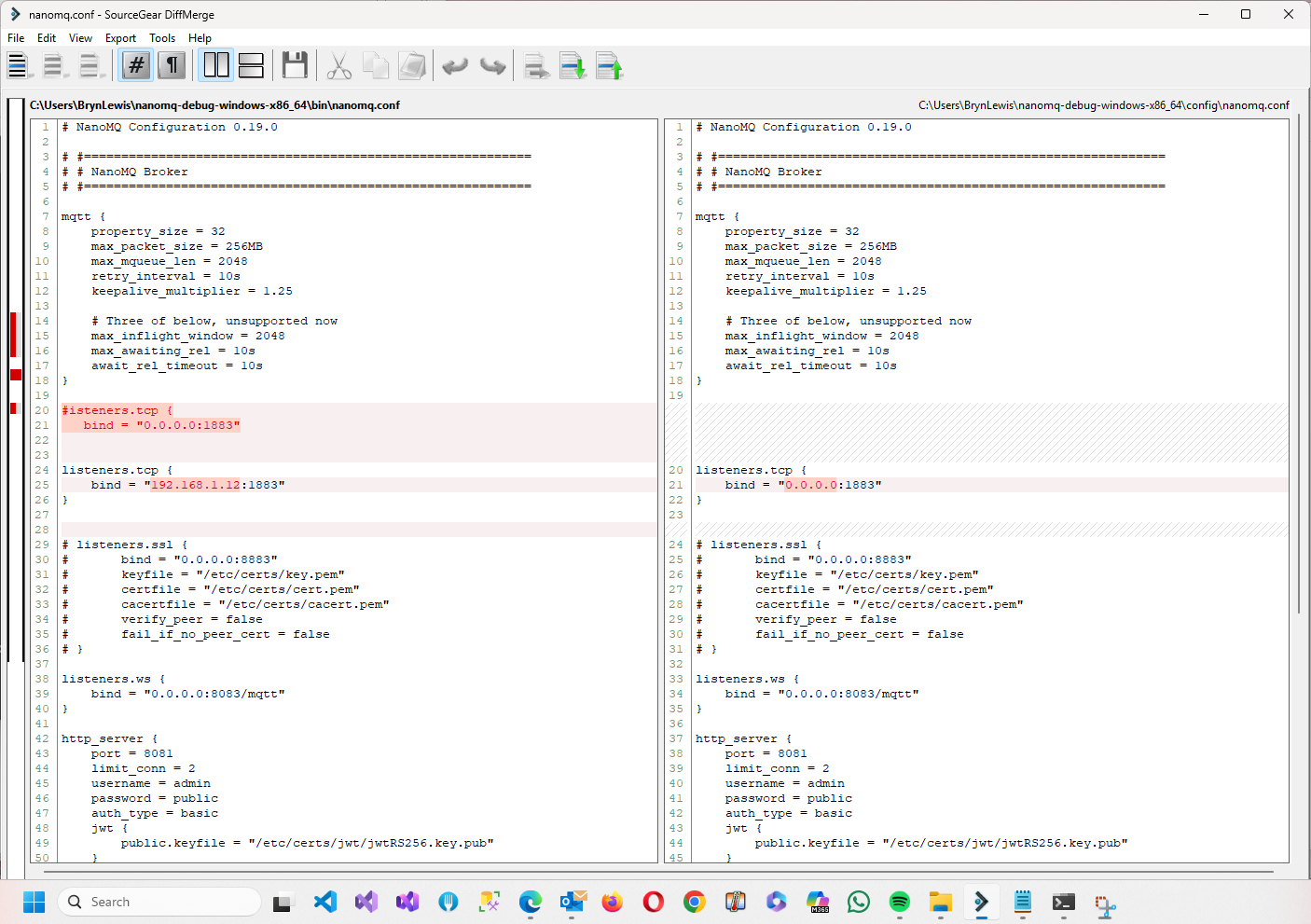Click the Undo arrow icon
Image resolution: width=1311 pixels, height=924 pixels.
[x=455, y=65]
